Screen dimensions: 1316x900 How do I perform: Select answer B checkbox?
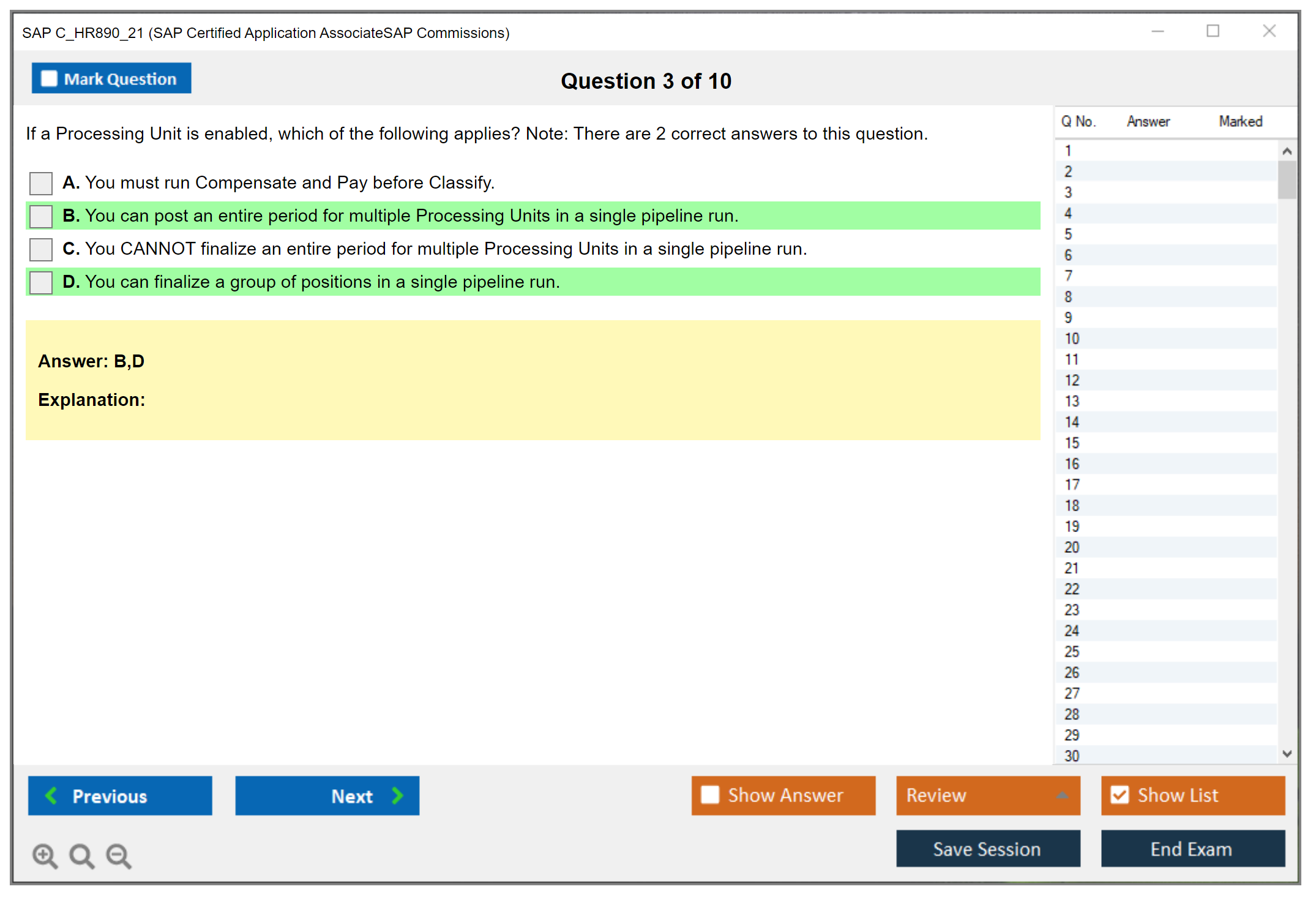click(x=41, y=216)
